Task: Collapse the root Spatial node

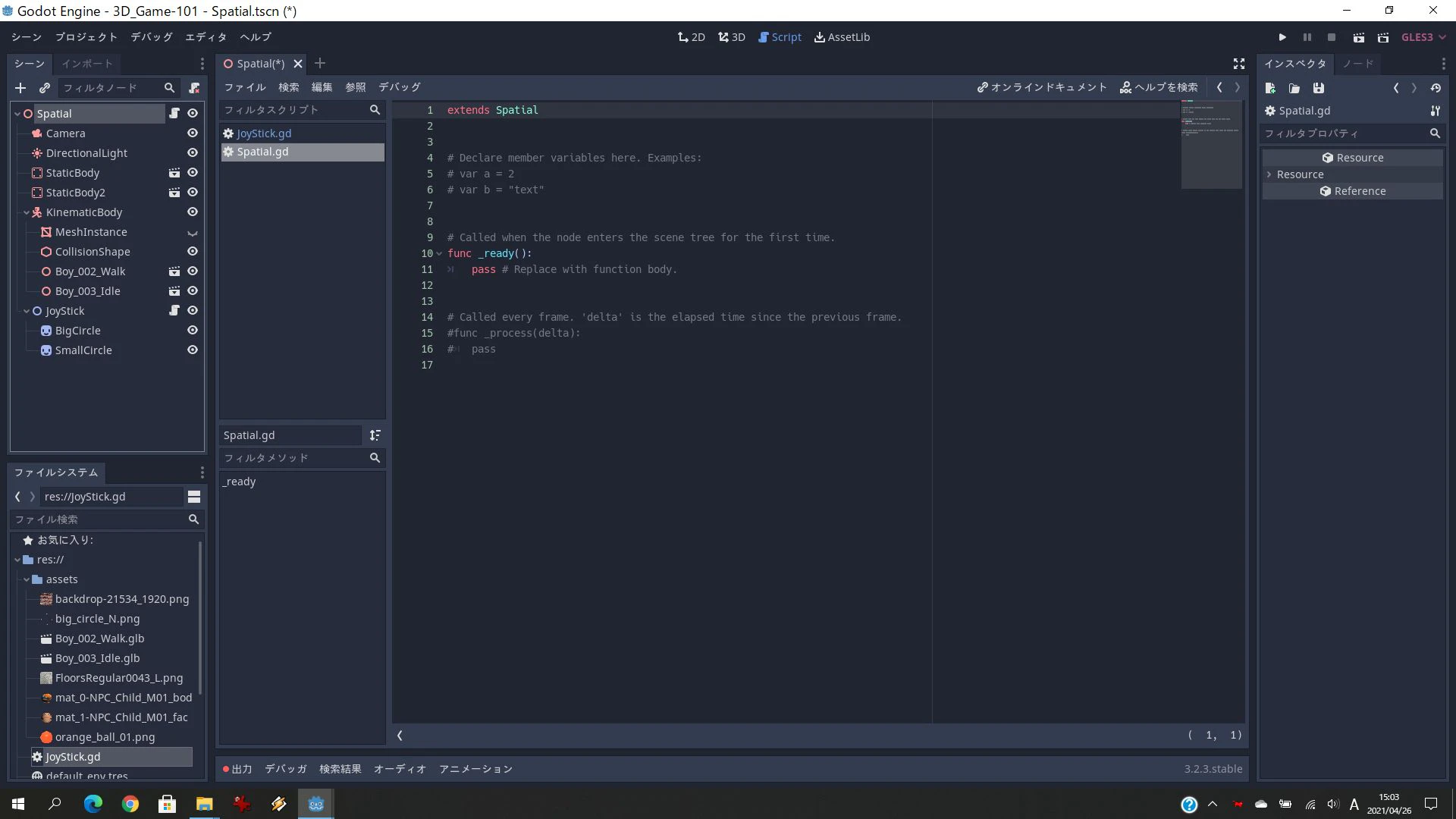Action: [x=17, y=114]
